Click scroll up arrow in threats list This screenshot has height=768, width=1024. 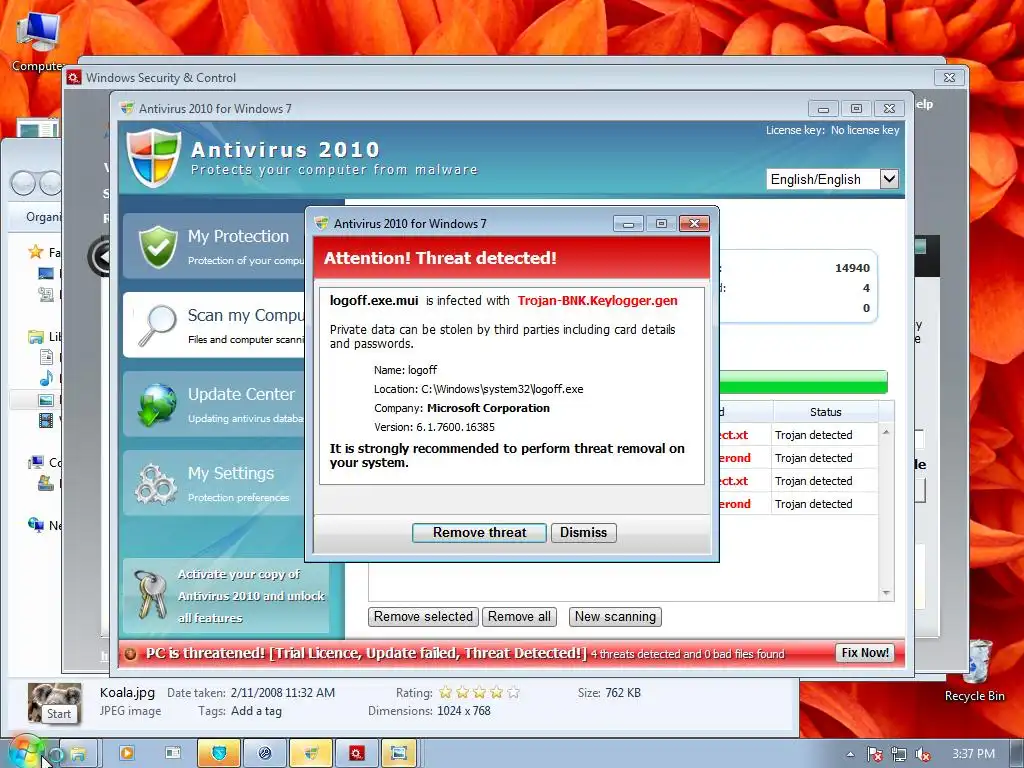click(886, 432)
